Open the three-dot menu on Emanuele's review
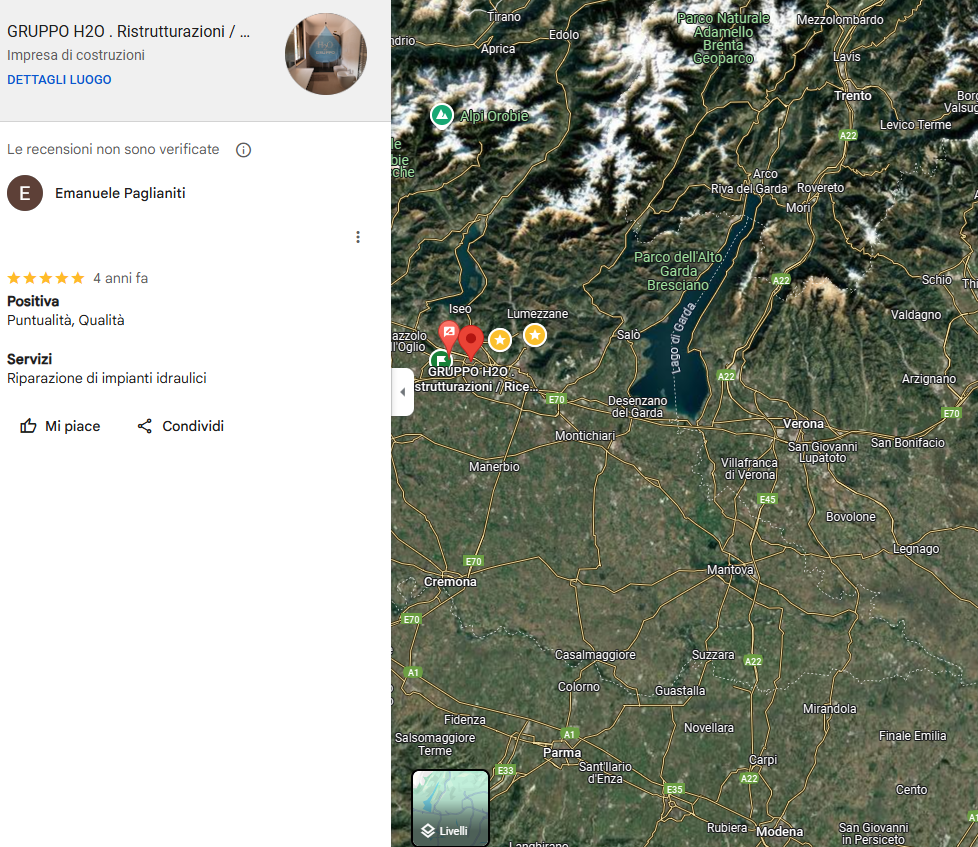 358,237
